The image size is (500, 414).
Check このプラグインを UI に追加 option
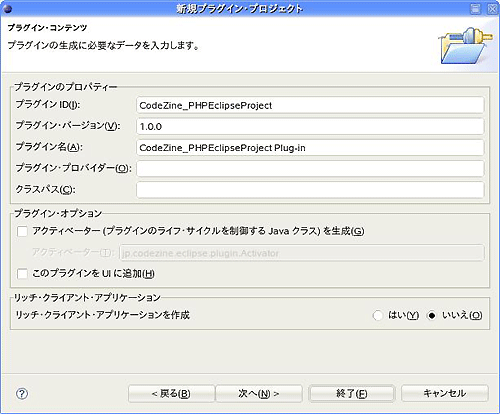pyautogui.click(x=22, y=274)
